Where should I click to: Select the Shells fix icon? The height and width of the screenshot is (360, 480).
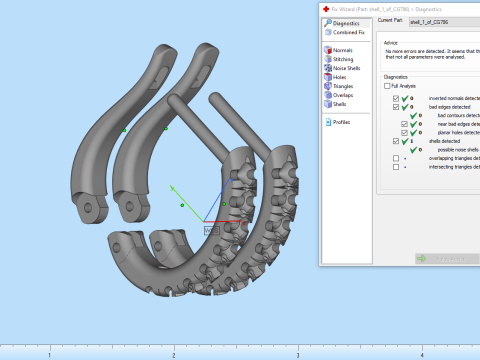328,104
